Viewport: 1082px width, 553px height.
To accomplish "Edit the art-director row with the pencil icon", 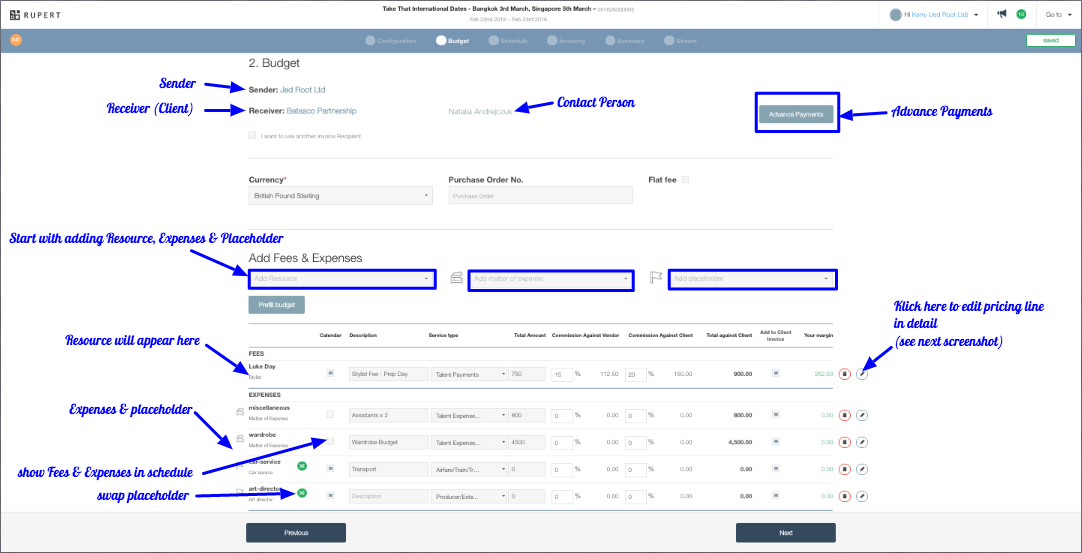I will tap(862, 495).
